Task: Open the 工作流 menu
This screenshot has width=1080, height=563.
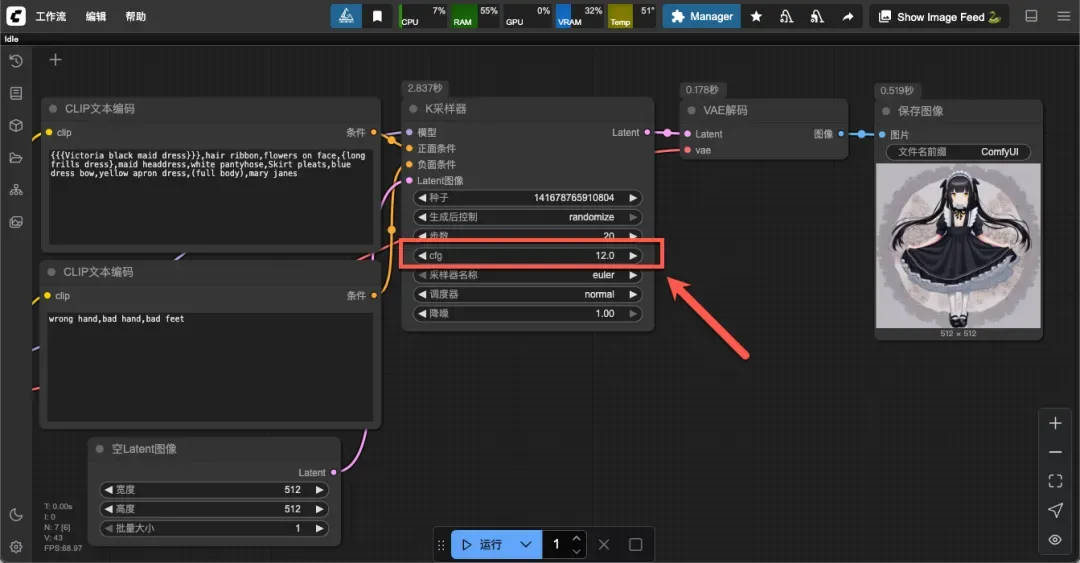Action: 51,17
